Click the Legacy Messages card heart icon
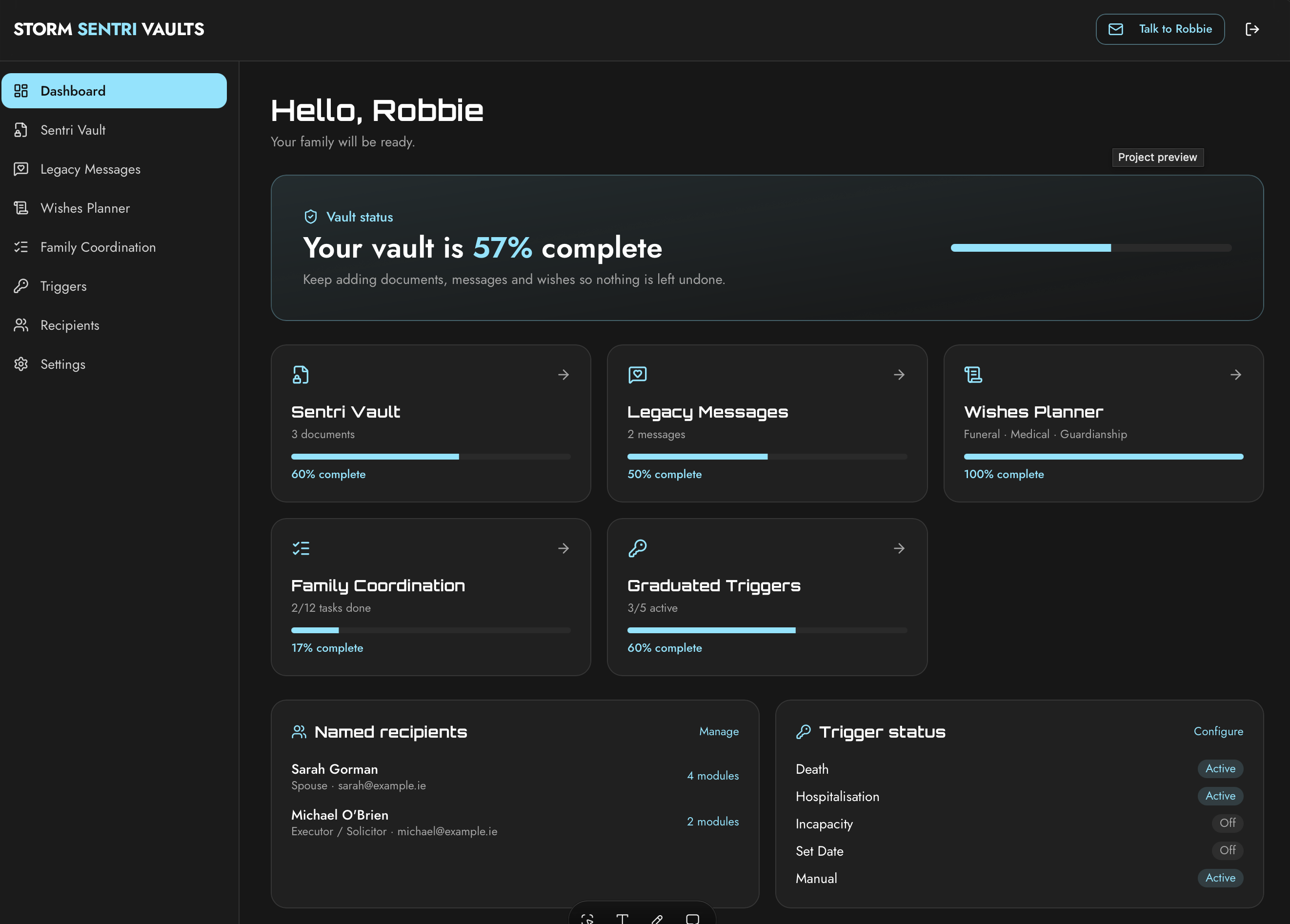The width and height of the screenshot is (1290, 924). 637,375
